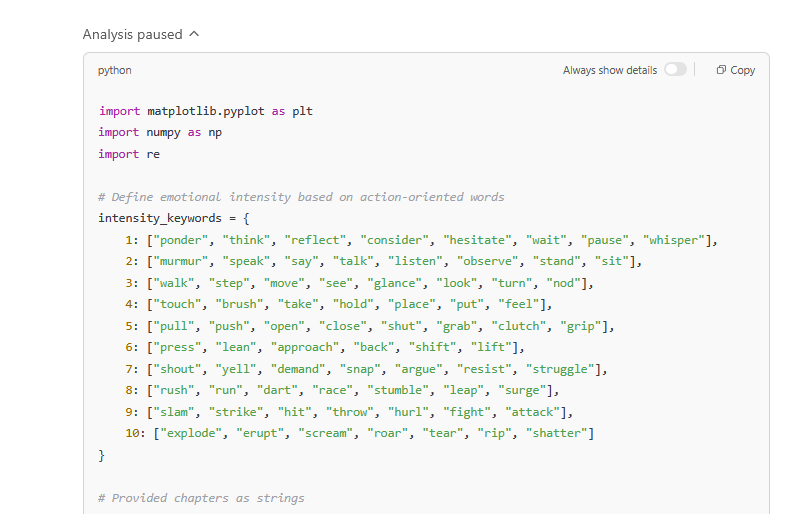This screenshot has height=514, width=808.
Task: Collapse the Analysis paused section heading
Action: coord(132,34)
